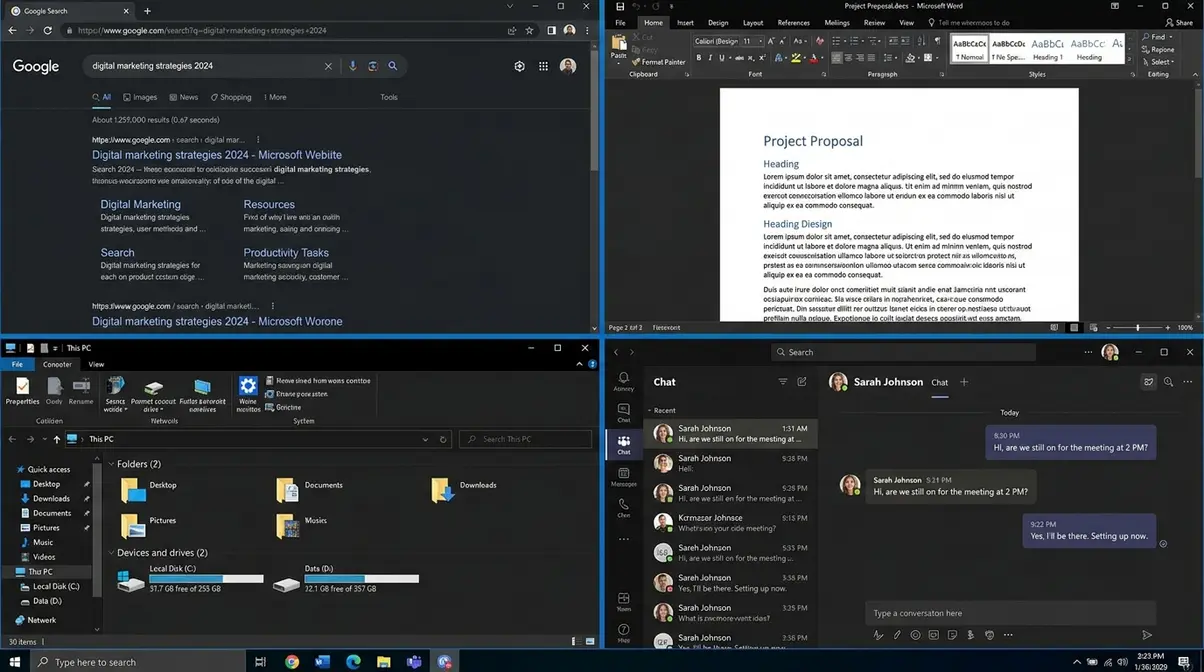Open the References tab in Word
The width and height of the screenshot is (1204, 672).
click(x=793, y=22)
